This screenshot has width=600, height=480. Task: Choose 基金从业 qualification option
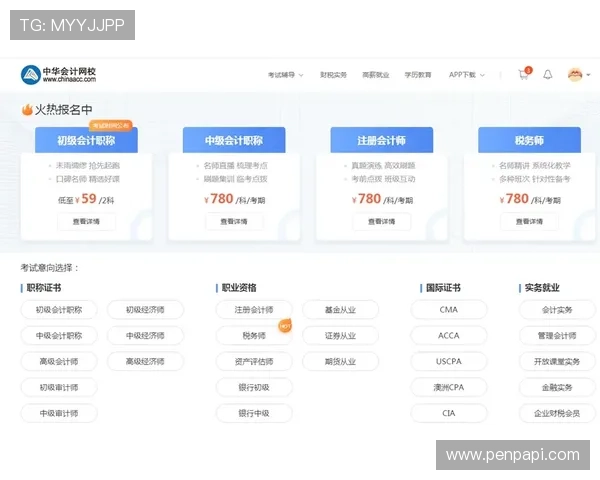click(341, 310)
